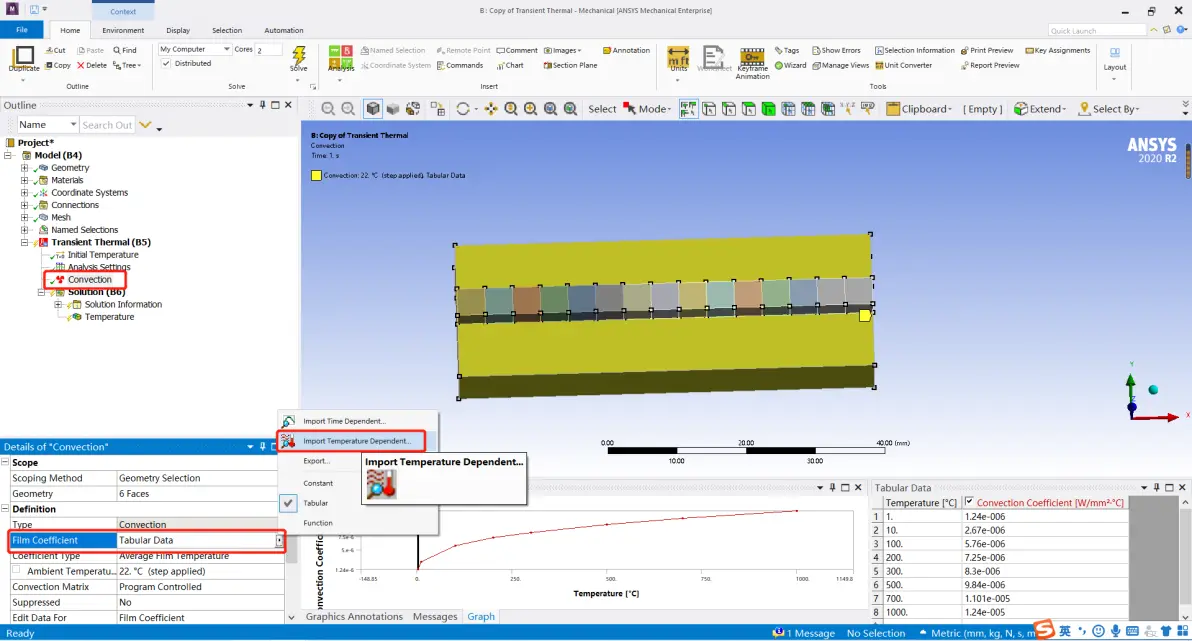Image resolution: width=1192 pixels, height=641 pixels.
Task: Toggle the Distributed checkbox
Action: click(166, 64)
